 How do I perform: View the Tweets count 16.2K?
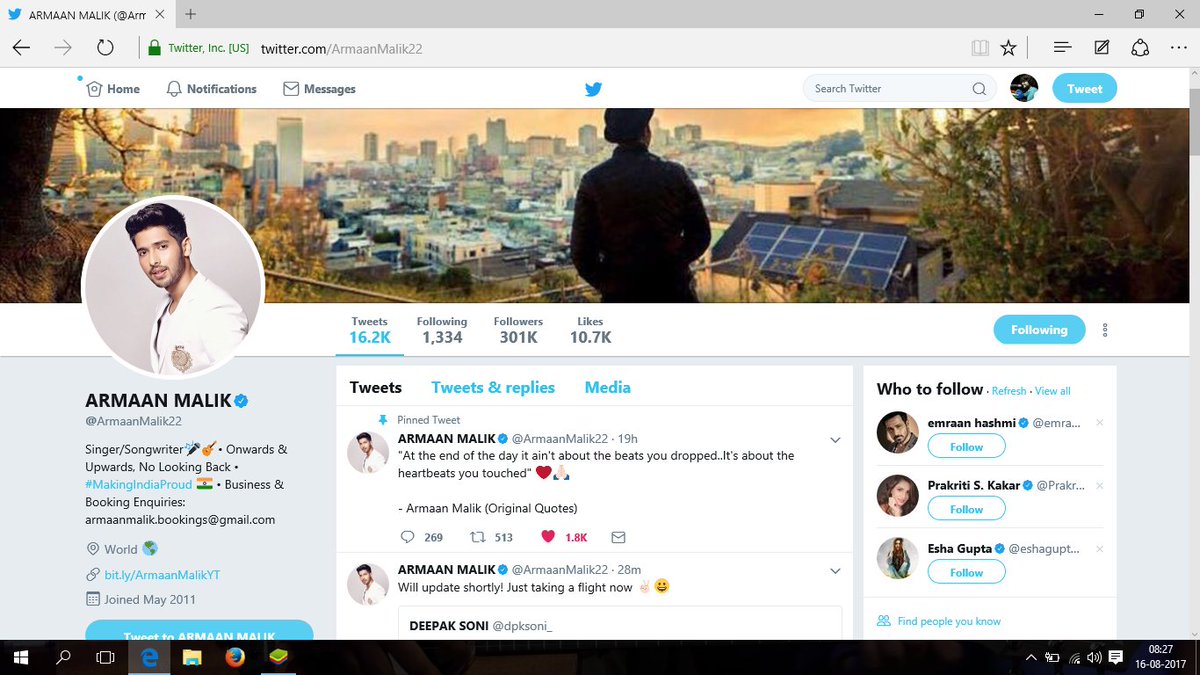(370, 330)
